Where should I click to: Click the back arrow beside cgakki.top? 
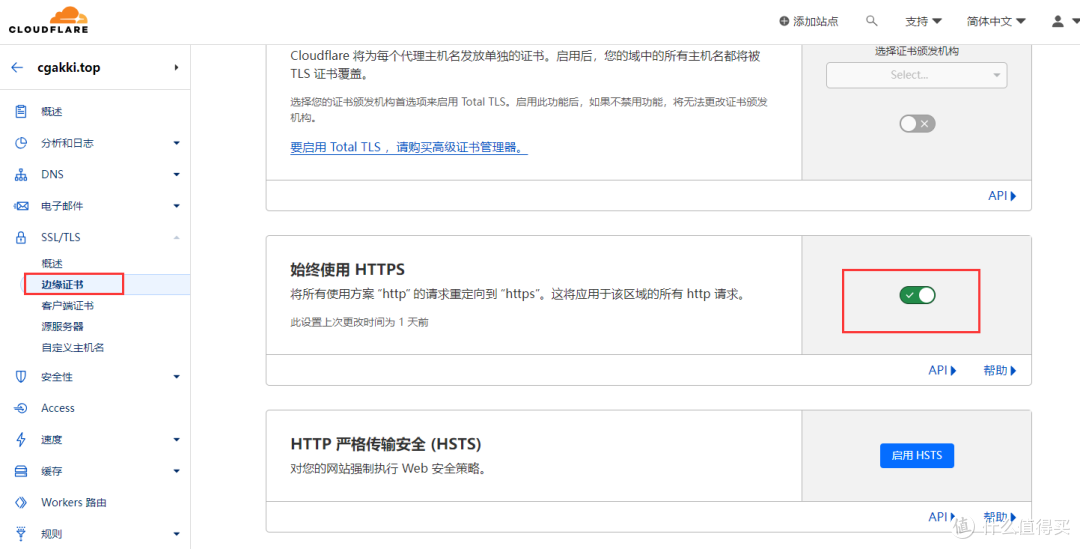click(x=17, y=68)
